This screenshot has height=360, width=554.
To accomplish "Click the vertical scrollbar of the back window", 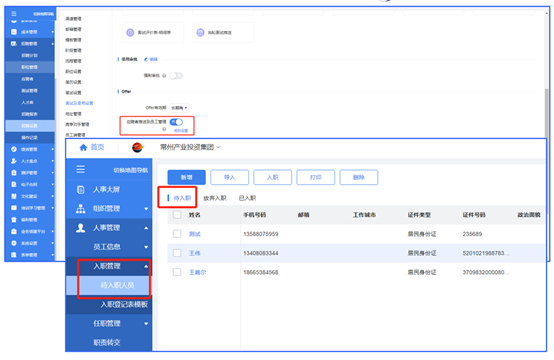I will tap(547, 113).
